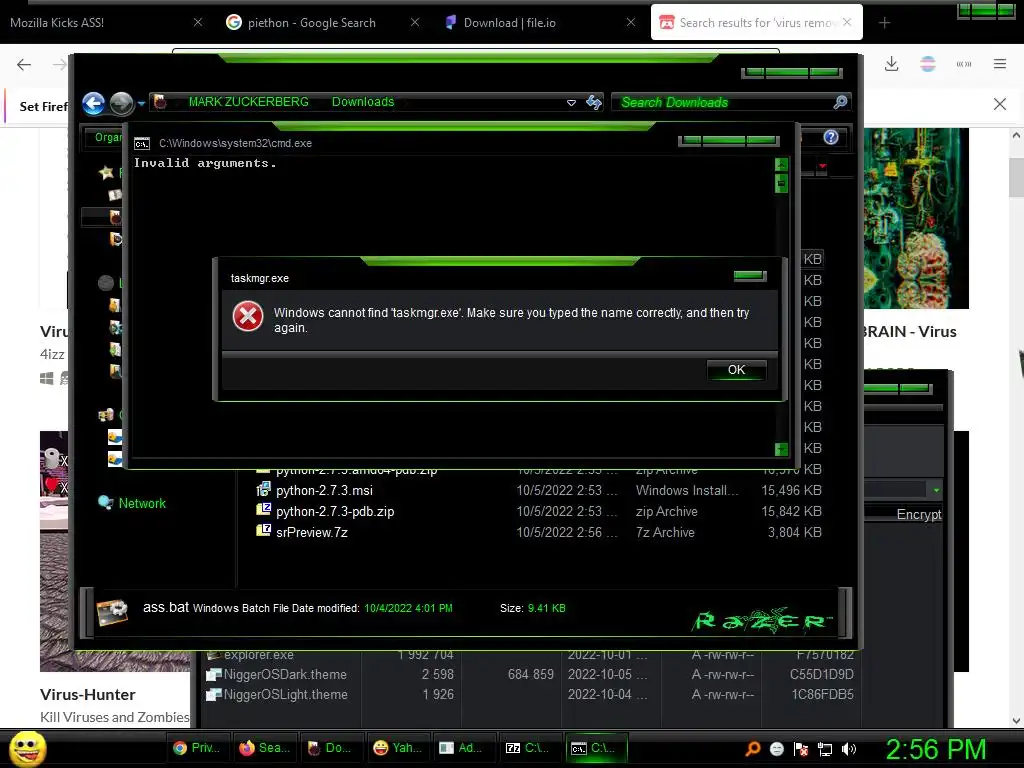The image size is (1024, 768).
Task: Click the Action Center flag icon in the tray
Action: click(801, 749)
